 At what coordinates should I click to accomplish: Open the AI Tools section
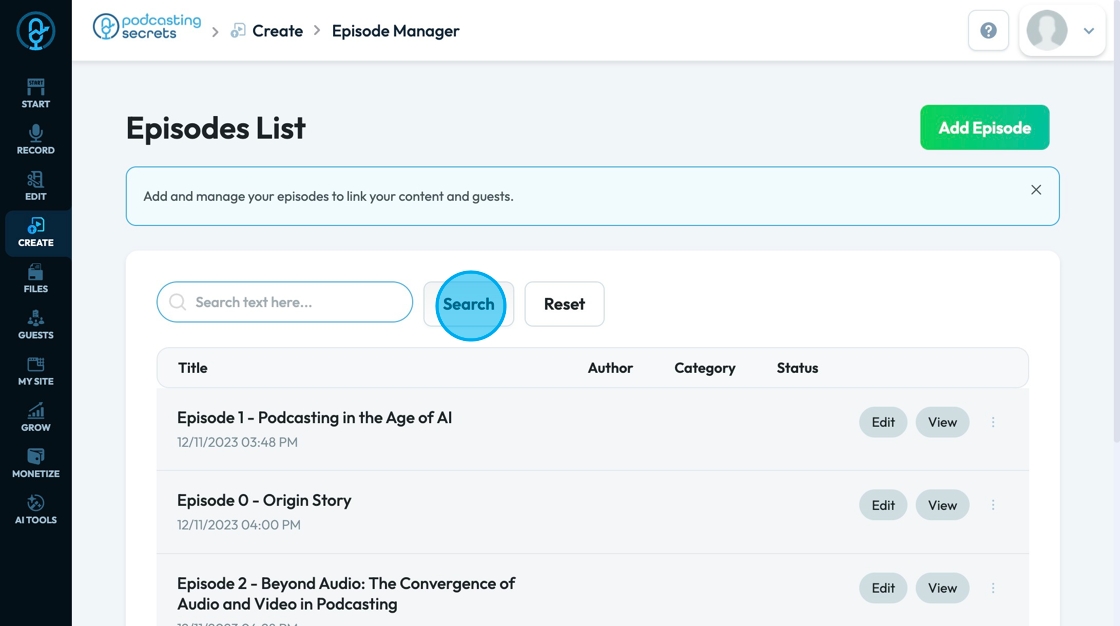pyautogui.click(x=35, y=508)
